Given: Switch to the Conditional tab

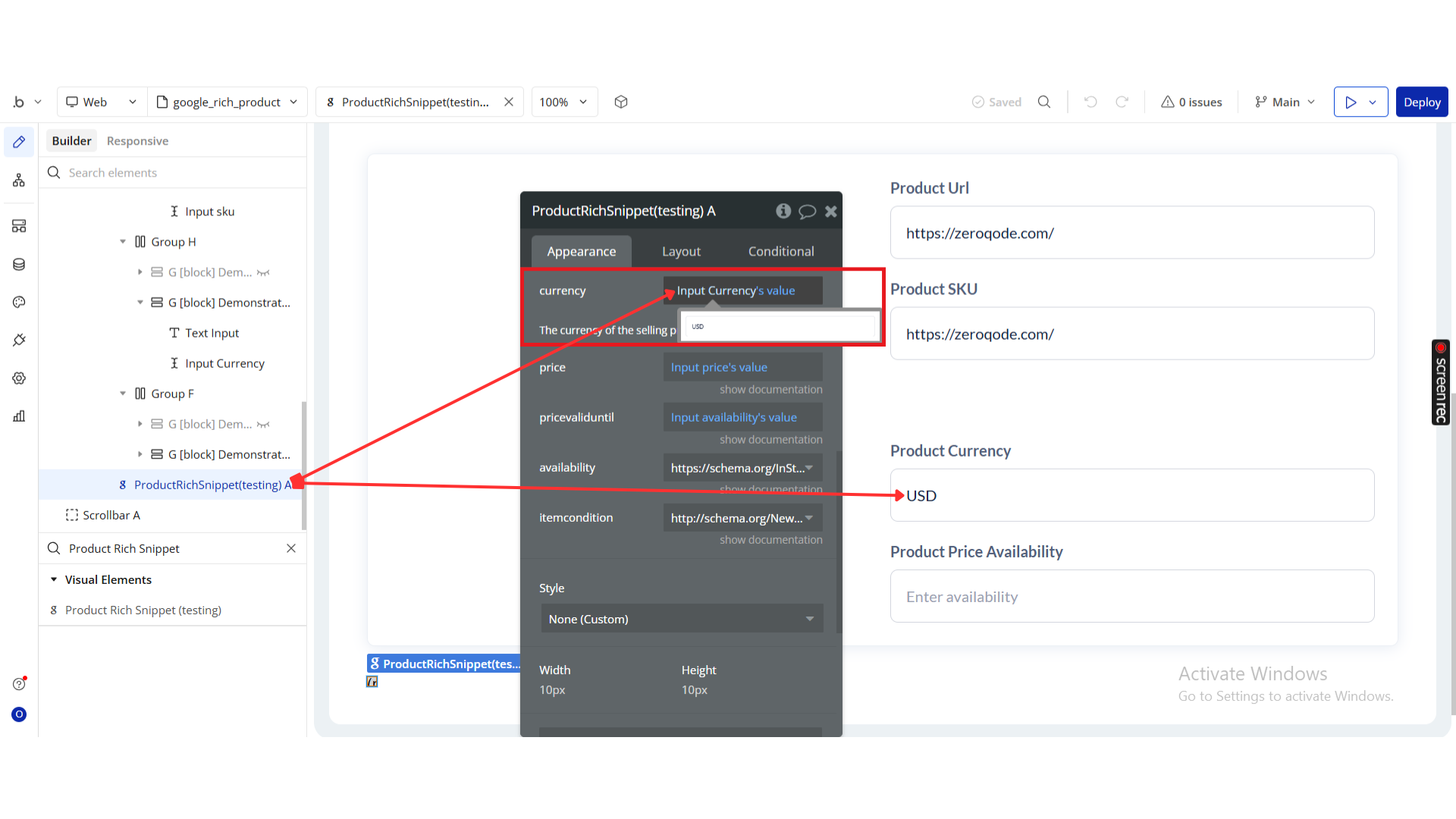Looking at the screenshot, I should pos(780,251).
